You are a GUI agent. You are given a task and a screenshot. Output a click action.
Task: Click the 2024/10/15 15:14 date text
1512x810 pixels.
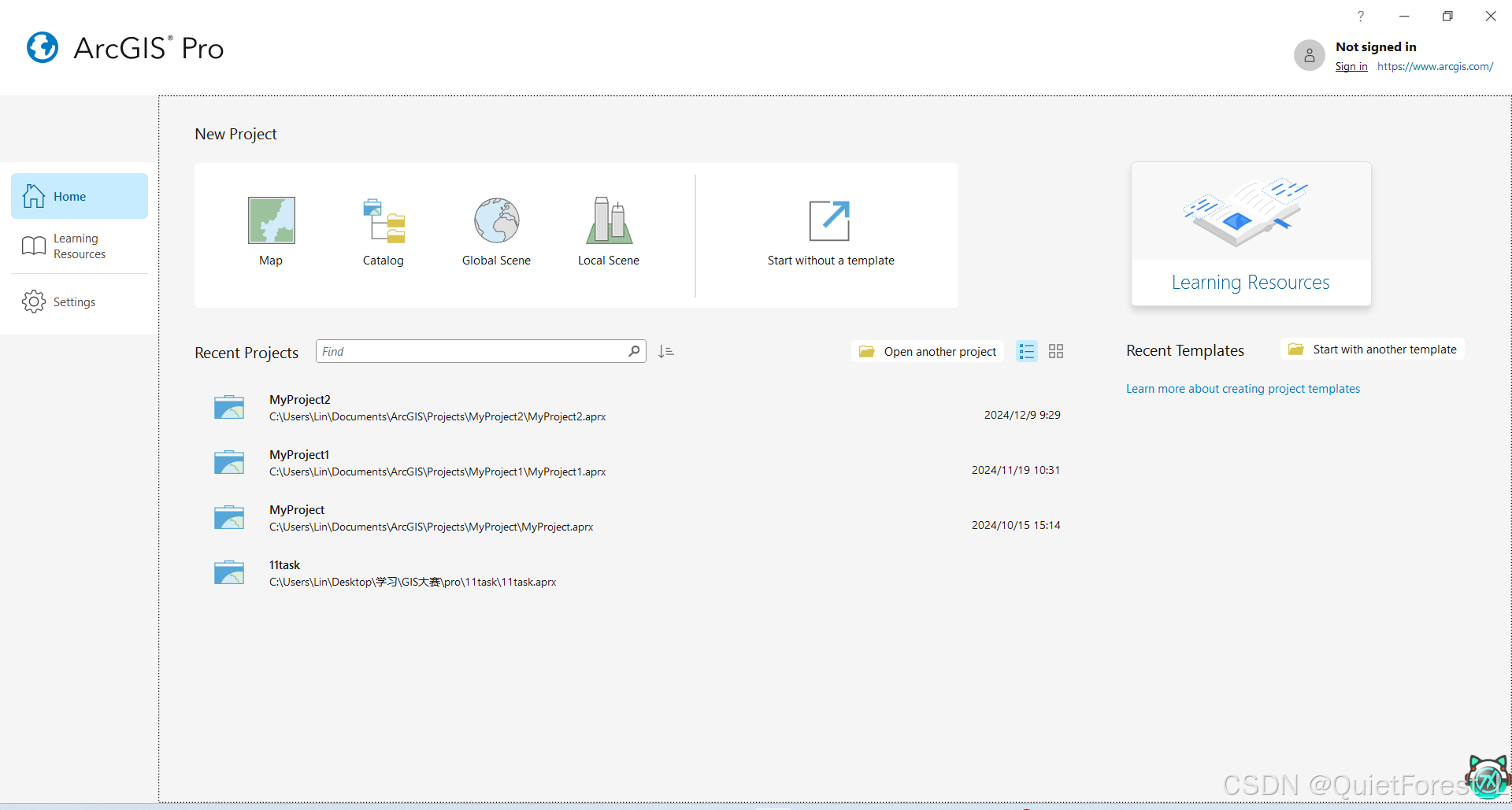[x=1016, y=525]
